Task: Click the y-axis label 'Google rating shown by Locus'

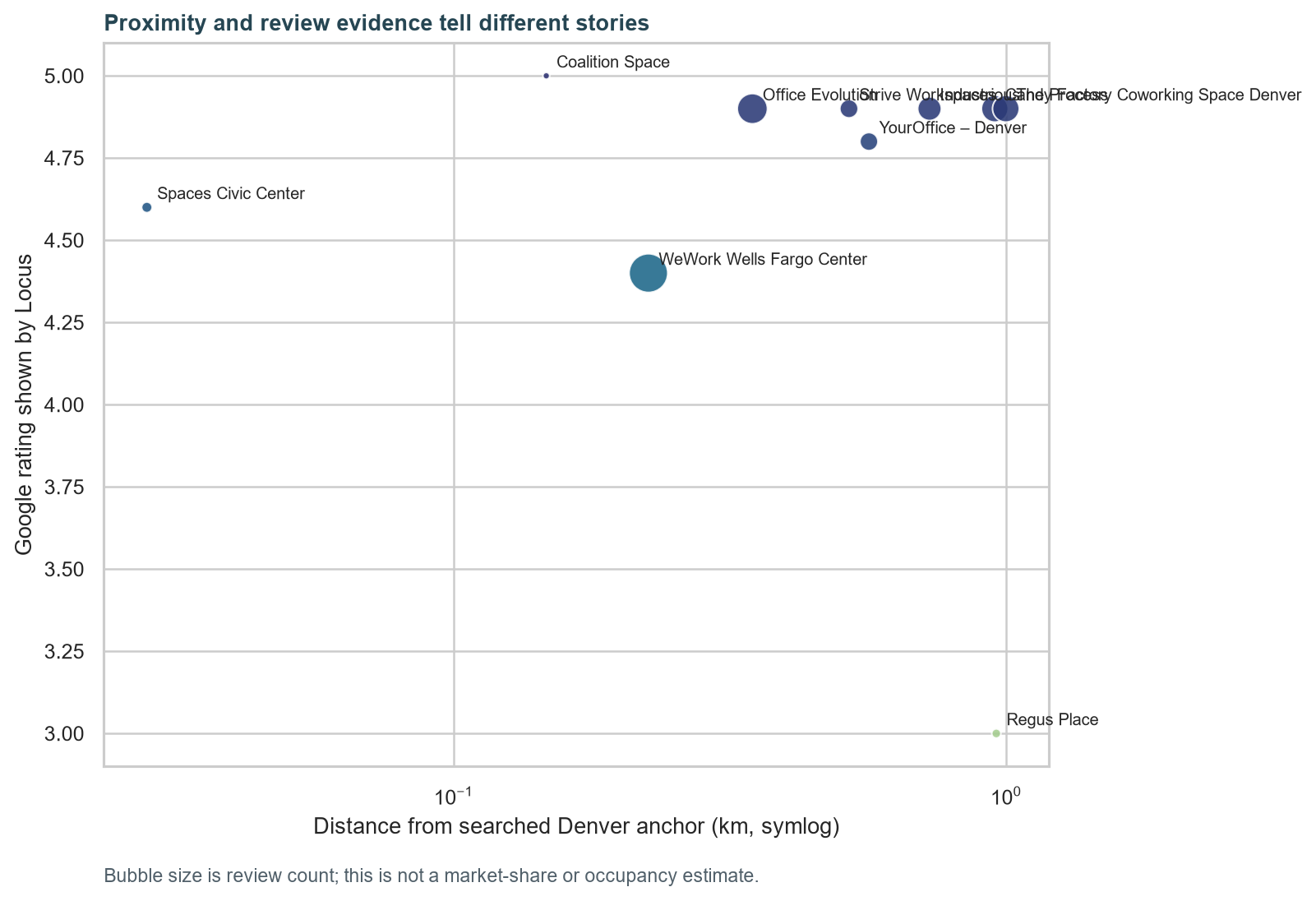Action: click(25, 404)
